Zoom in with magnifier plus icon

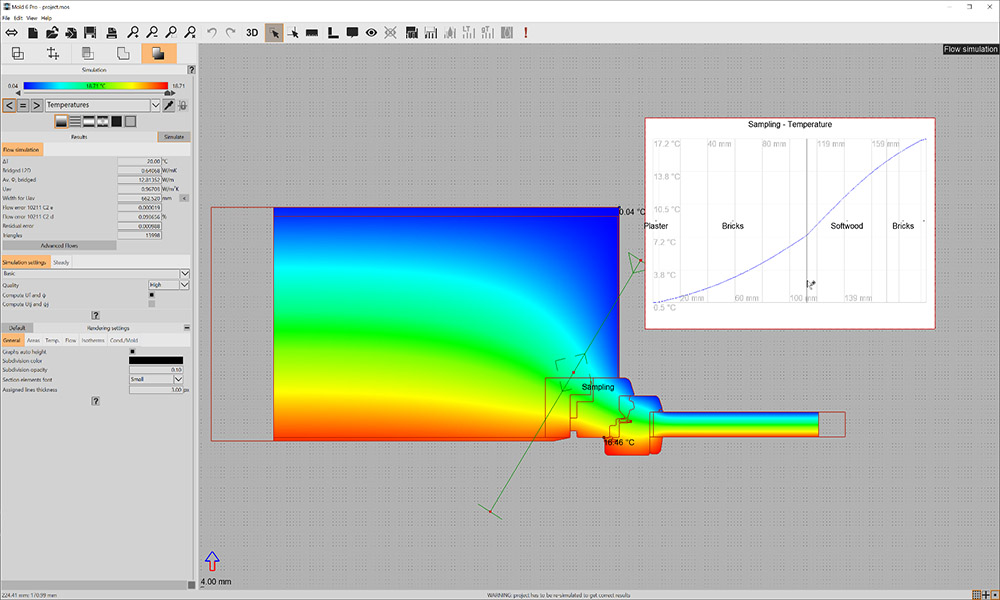pos(133,33)
